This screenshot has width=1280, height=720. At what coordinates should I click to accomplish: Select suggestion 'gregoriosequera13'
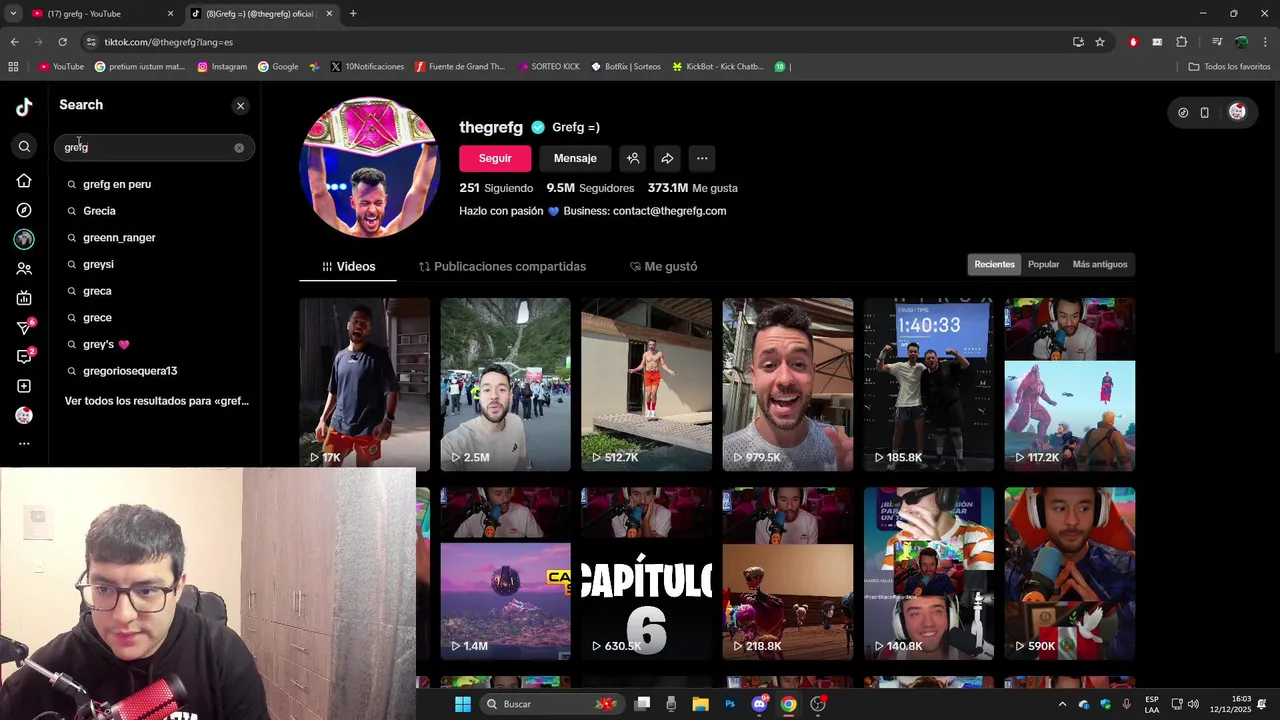(x=130, y=371)
